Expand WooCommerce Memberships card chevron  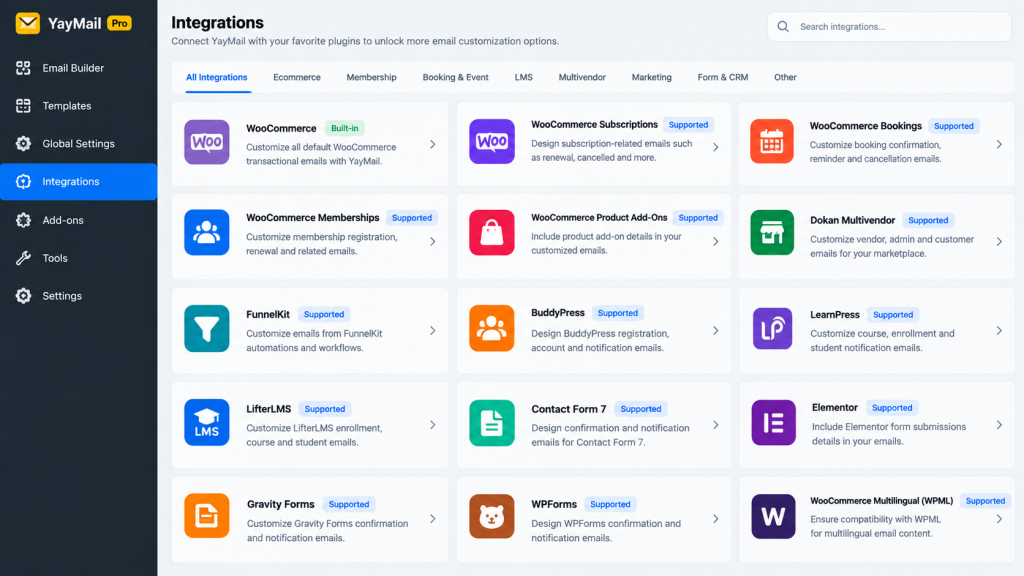[433, 242]
